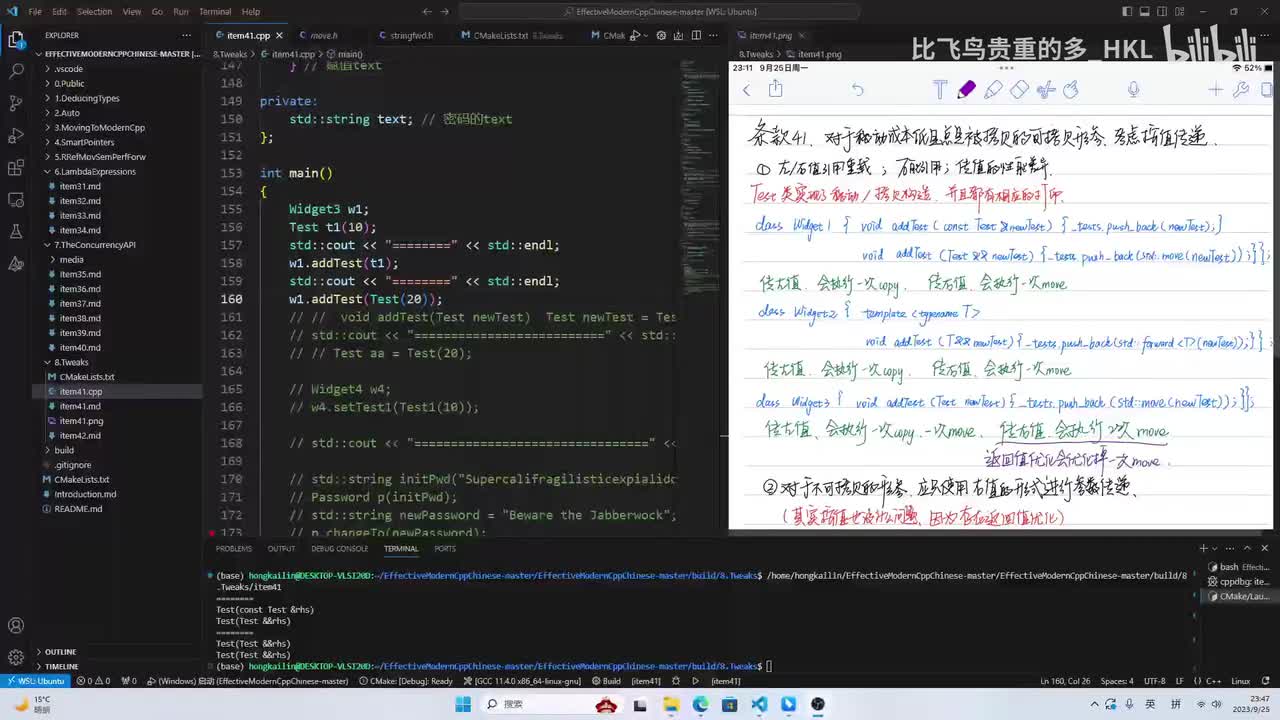Image resolution: width=1280 pixels, height=720 pixels.
Task: Toggle the bottom panel visibility
Action: [x=1145, y=12]
